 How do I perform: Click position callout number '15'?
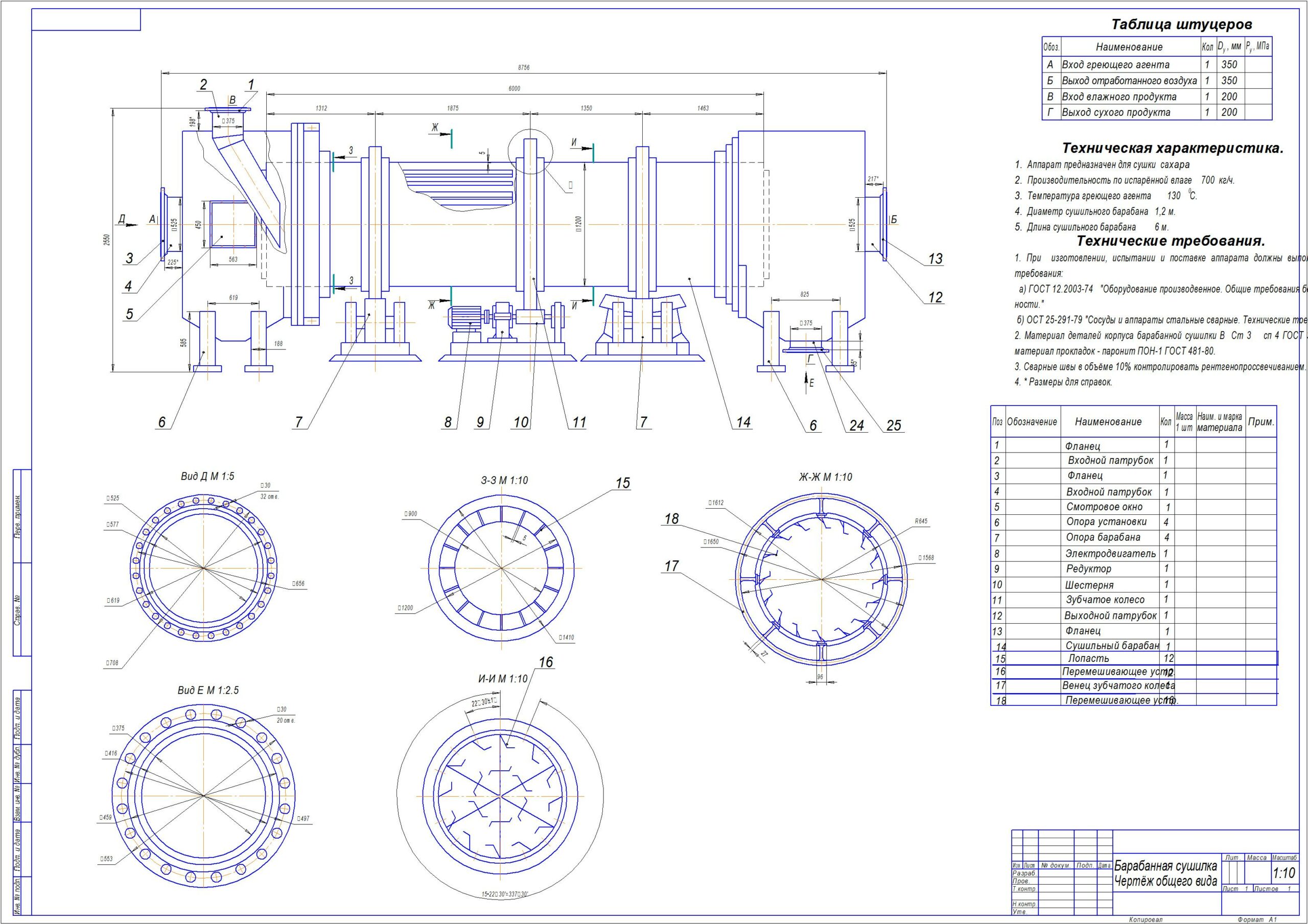tap(623, 483)
